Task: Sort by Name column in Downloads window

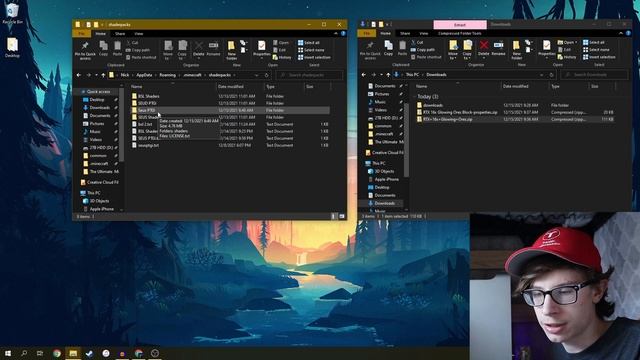Action: pyautogui.click(x=422, y=86)
